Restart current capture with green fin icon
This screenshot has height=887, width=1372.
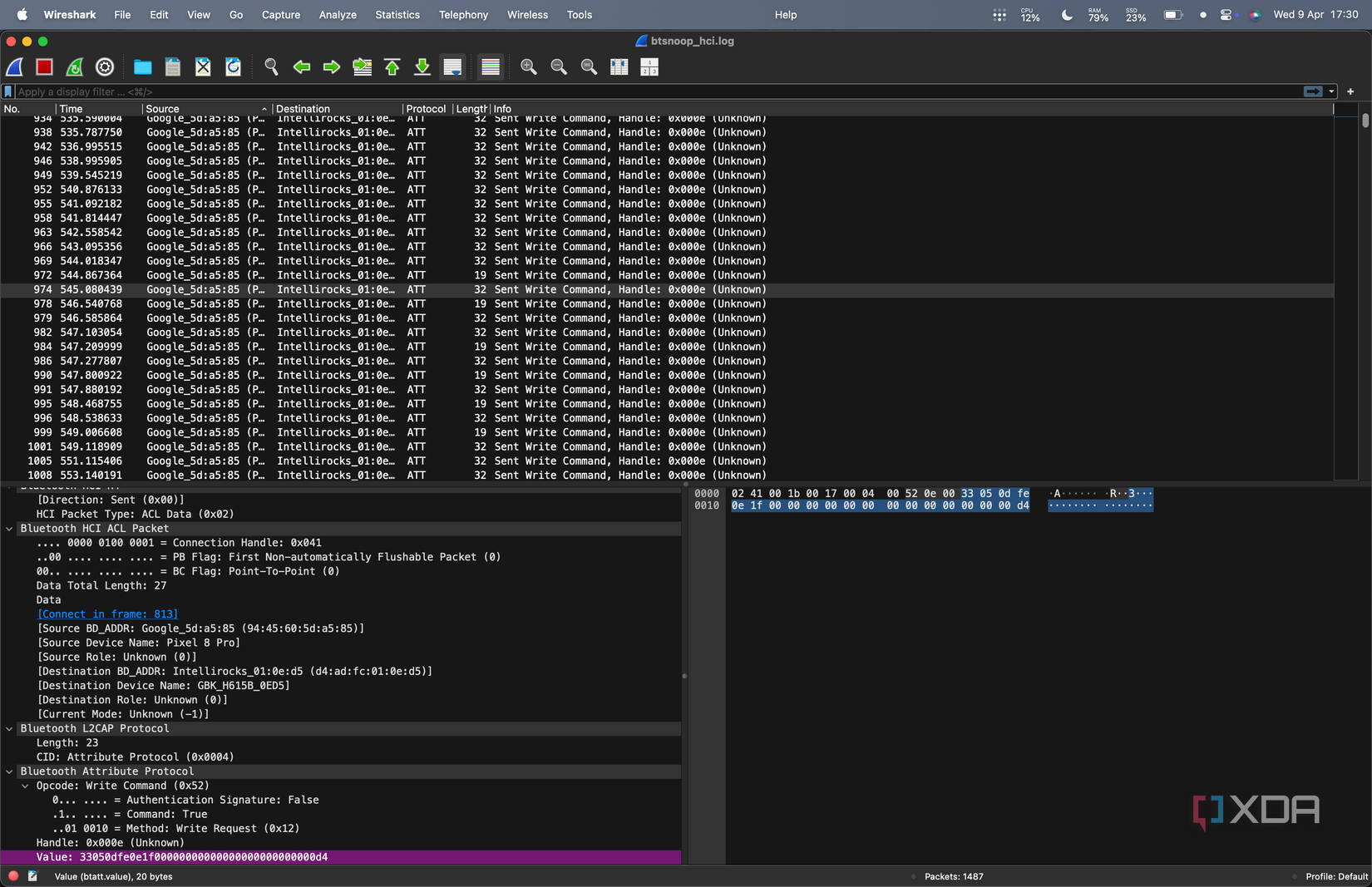coord(75,67)
